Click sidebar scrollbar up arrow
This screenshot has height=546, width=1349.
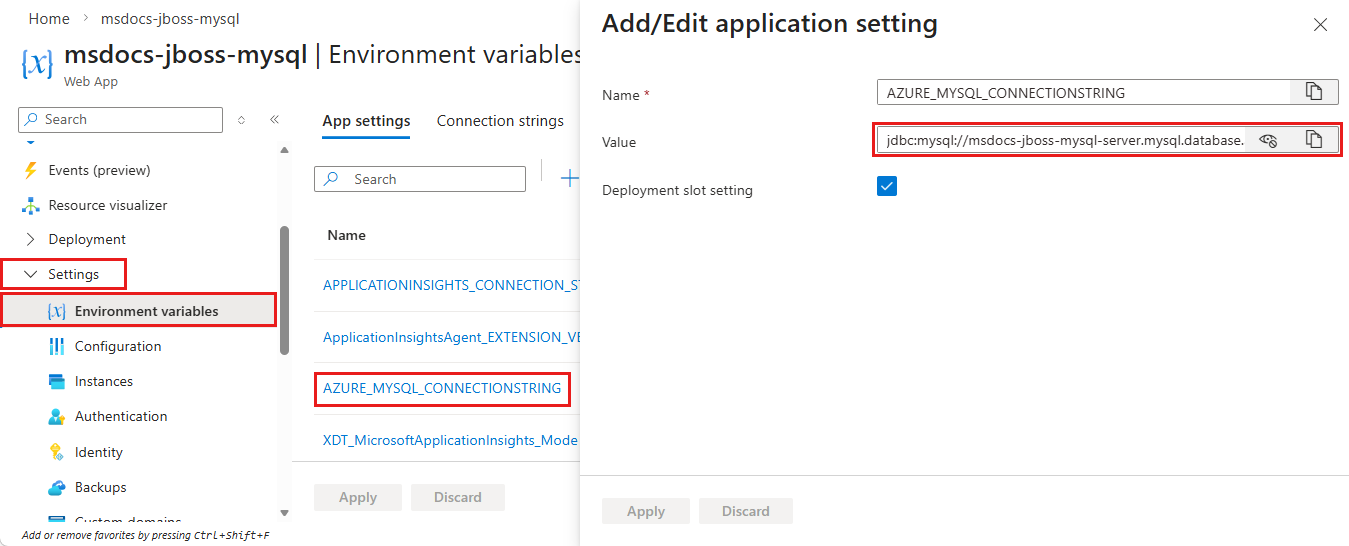[284, 150]
